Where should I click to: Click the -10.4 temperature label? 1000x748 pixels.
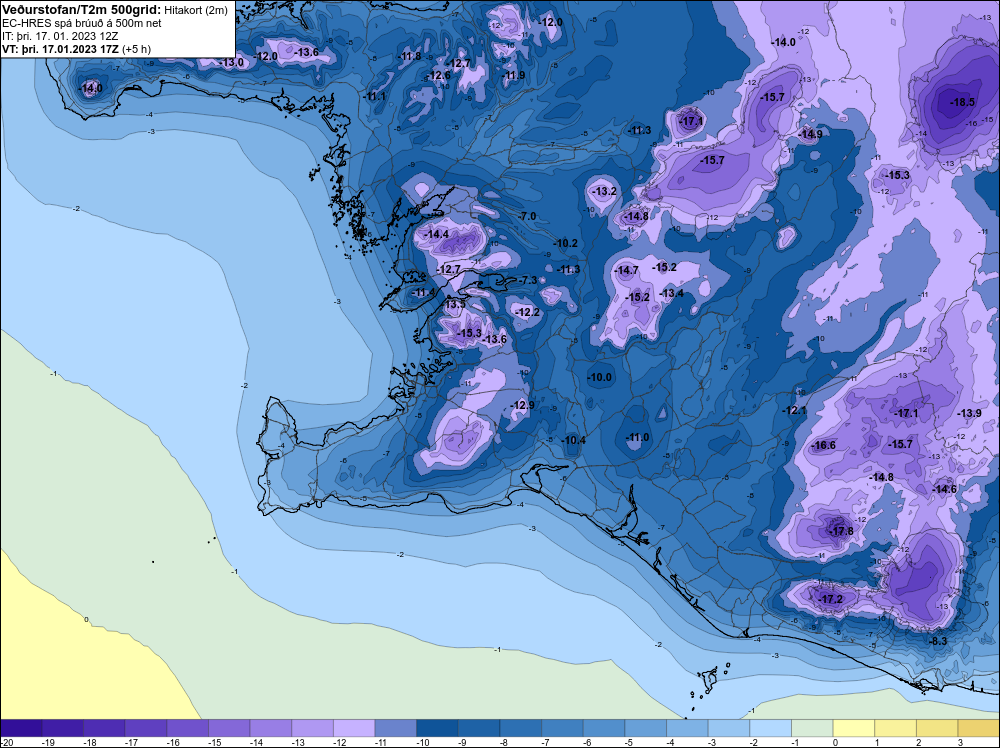(x=573, y=440)
